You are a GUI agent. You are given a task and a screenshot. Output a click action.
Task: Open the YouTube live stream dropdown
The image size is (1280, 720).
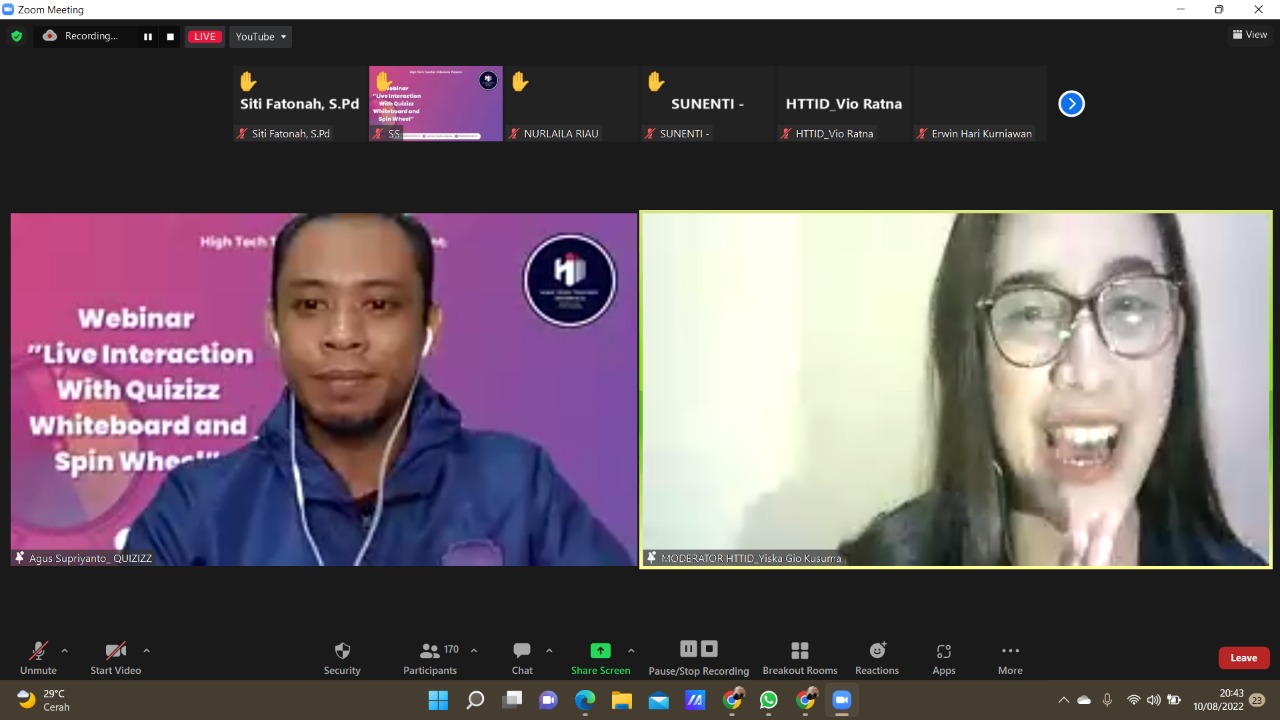(x=261, y=37)
